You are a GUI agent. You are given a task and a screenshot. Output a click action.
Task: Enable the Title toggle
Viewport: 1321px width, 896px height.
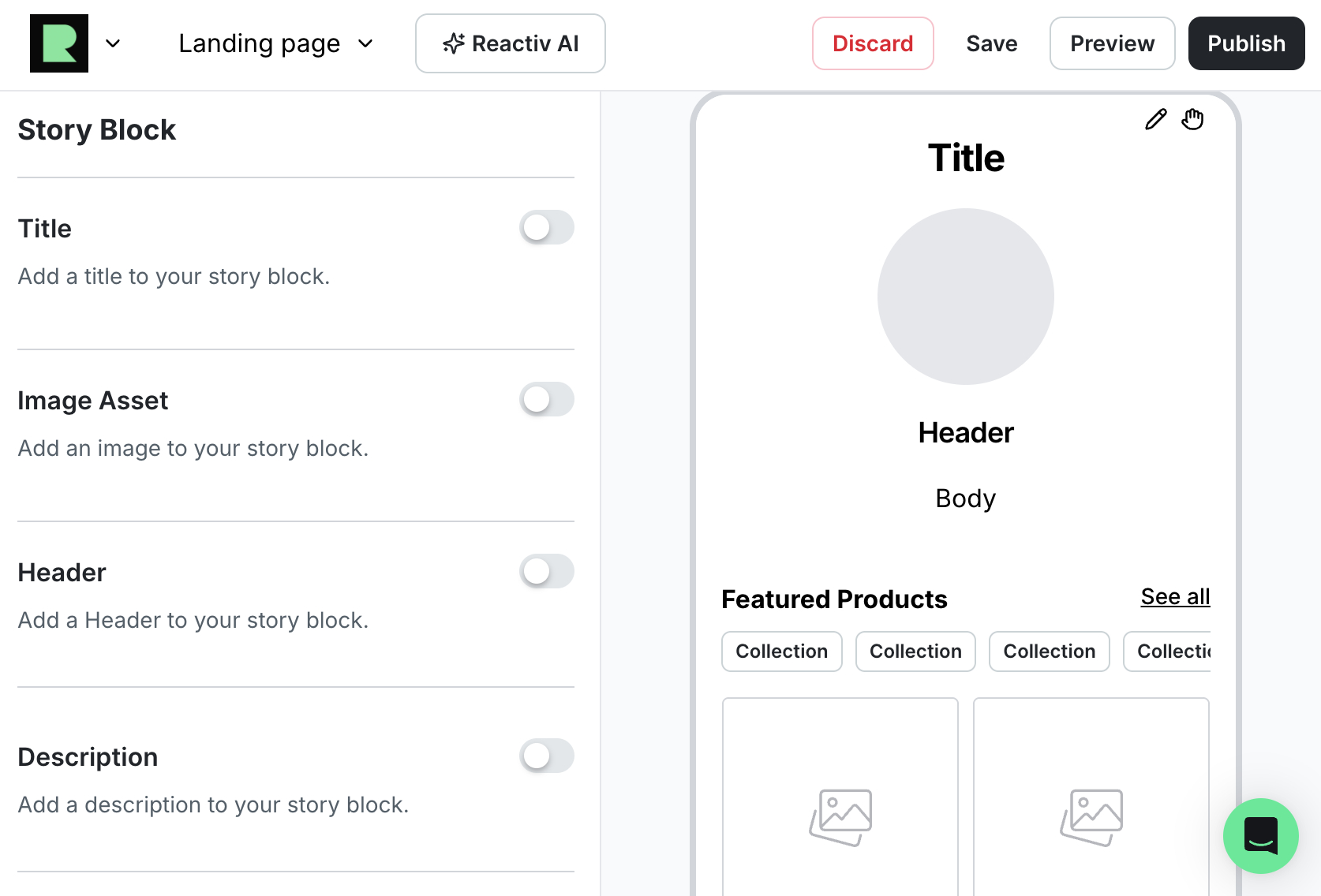point(546,228)
